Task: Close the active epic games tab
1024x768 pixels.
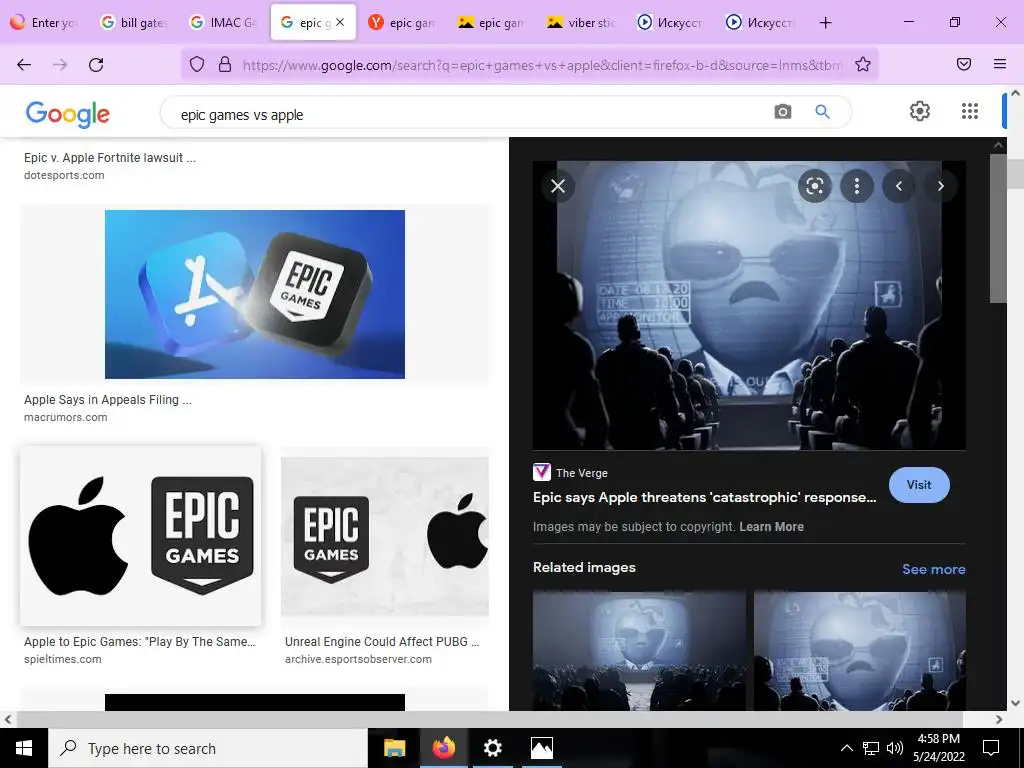Action: click(340, 22)
